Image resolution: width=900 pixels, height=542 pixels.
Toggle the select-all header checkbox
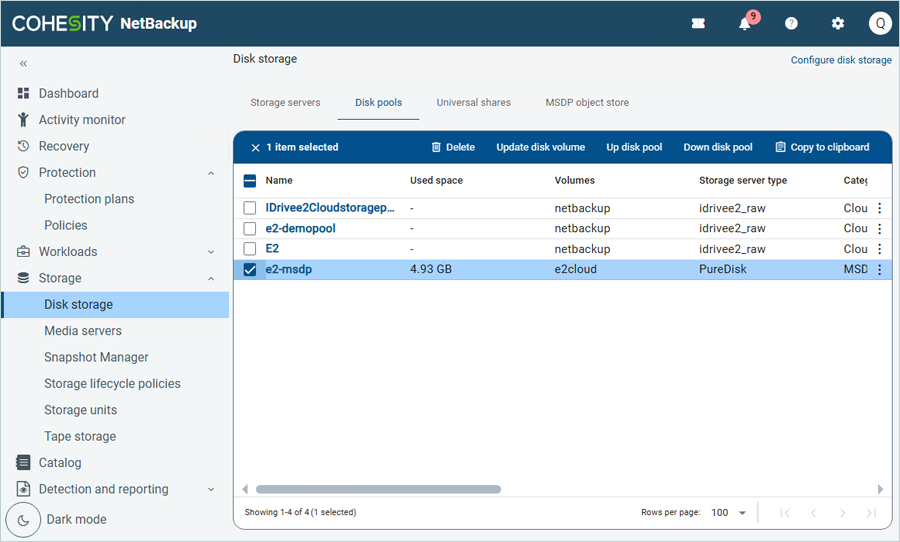point(250,181)
